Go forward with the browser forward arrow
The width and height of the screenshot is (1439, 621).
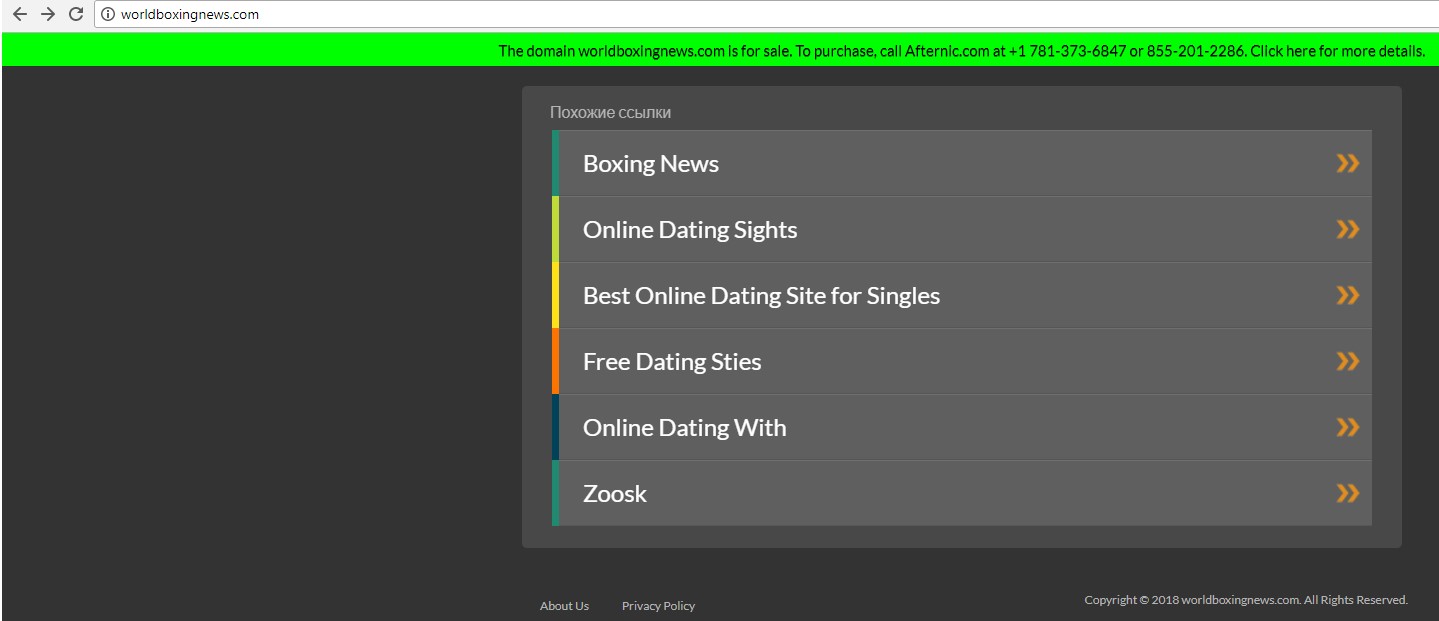point(47,14)
